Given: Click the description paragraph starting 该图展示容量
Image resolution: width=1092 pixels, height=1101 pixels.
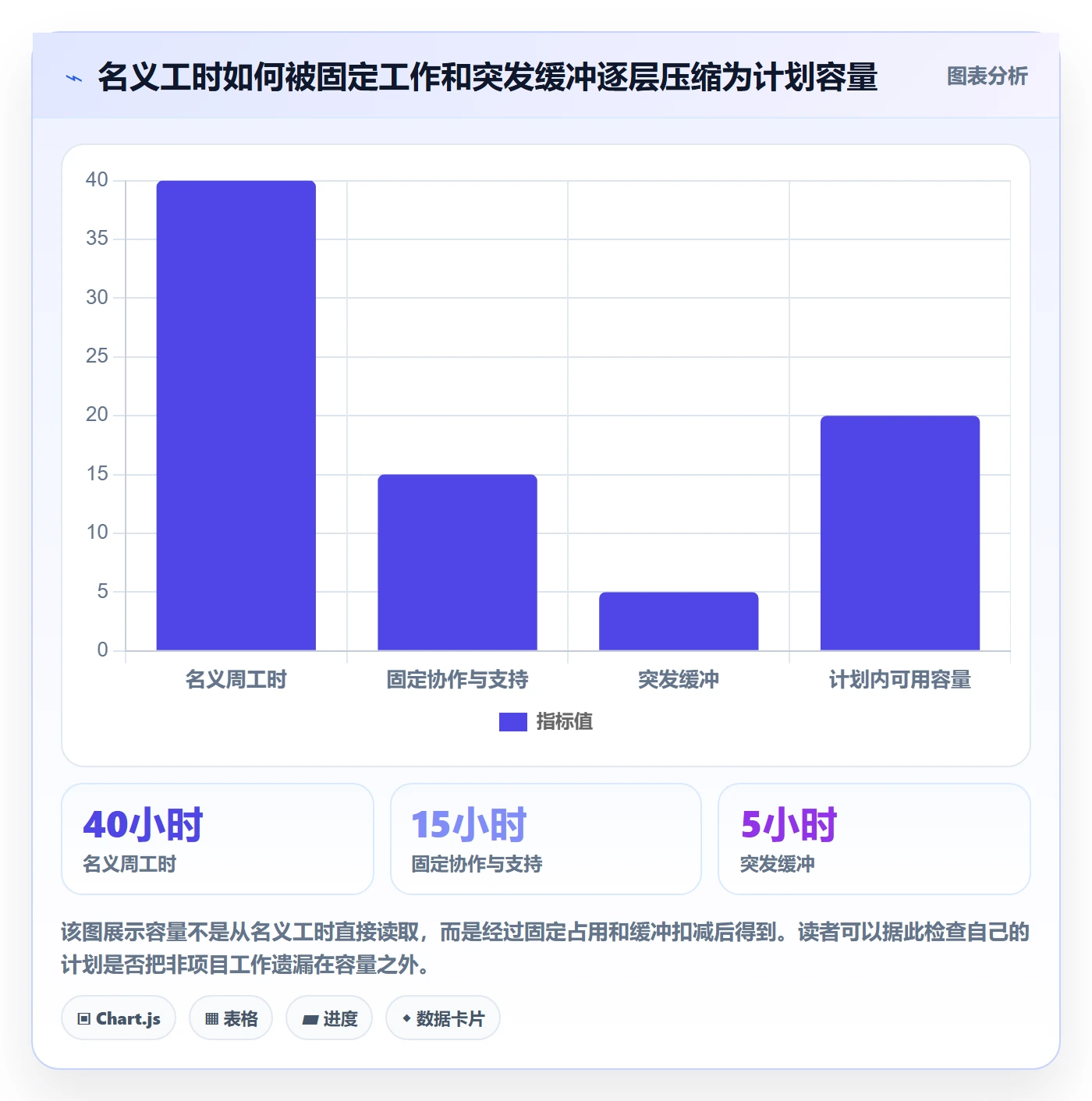Looking at the screenshot, I should [545, 948].
